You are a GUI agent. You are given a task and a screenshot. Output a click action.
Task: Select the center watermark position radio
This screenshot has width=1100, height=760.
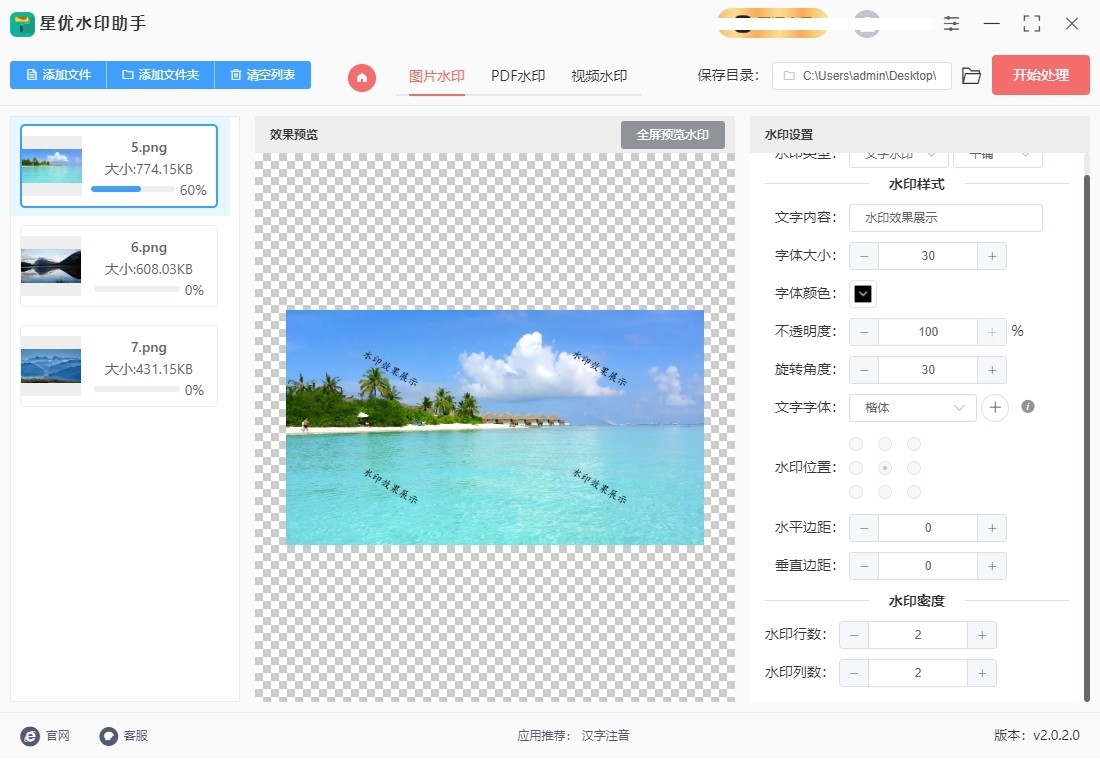point(884,467)
